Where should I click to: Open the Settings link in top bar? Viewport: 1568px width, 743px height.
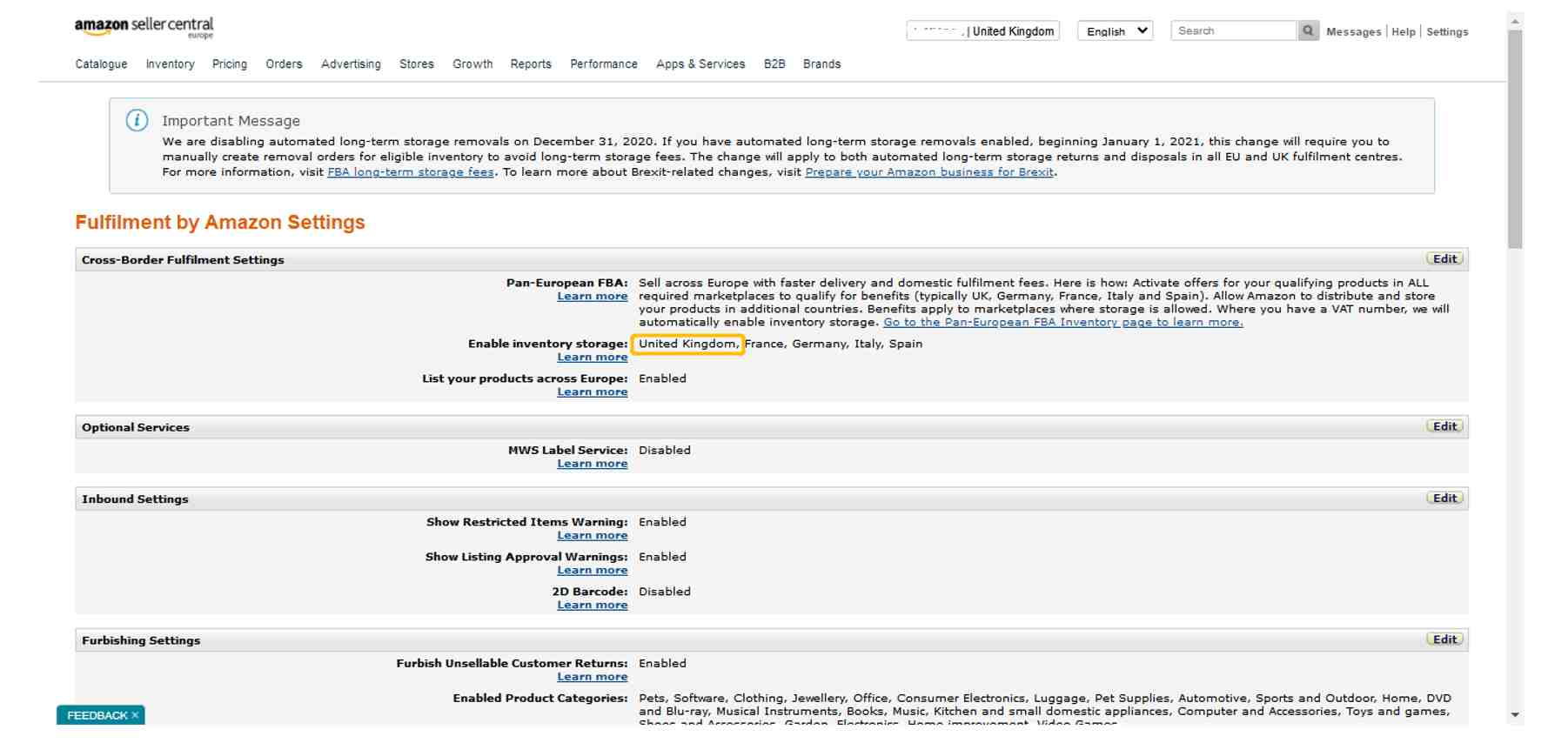point(1447,32)
